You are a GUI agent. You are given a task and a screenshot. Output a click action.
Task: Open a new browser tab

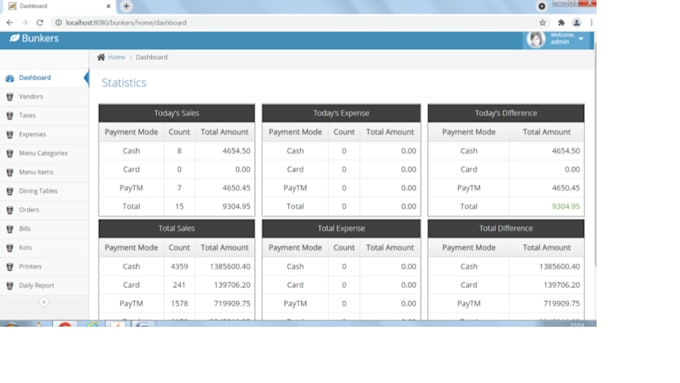126,6
